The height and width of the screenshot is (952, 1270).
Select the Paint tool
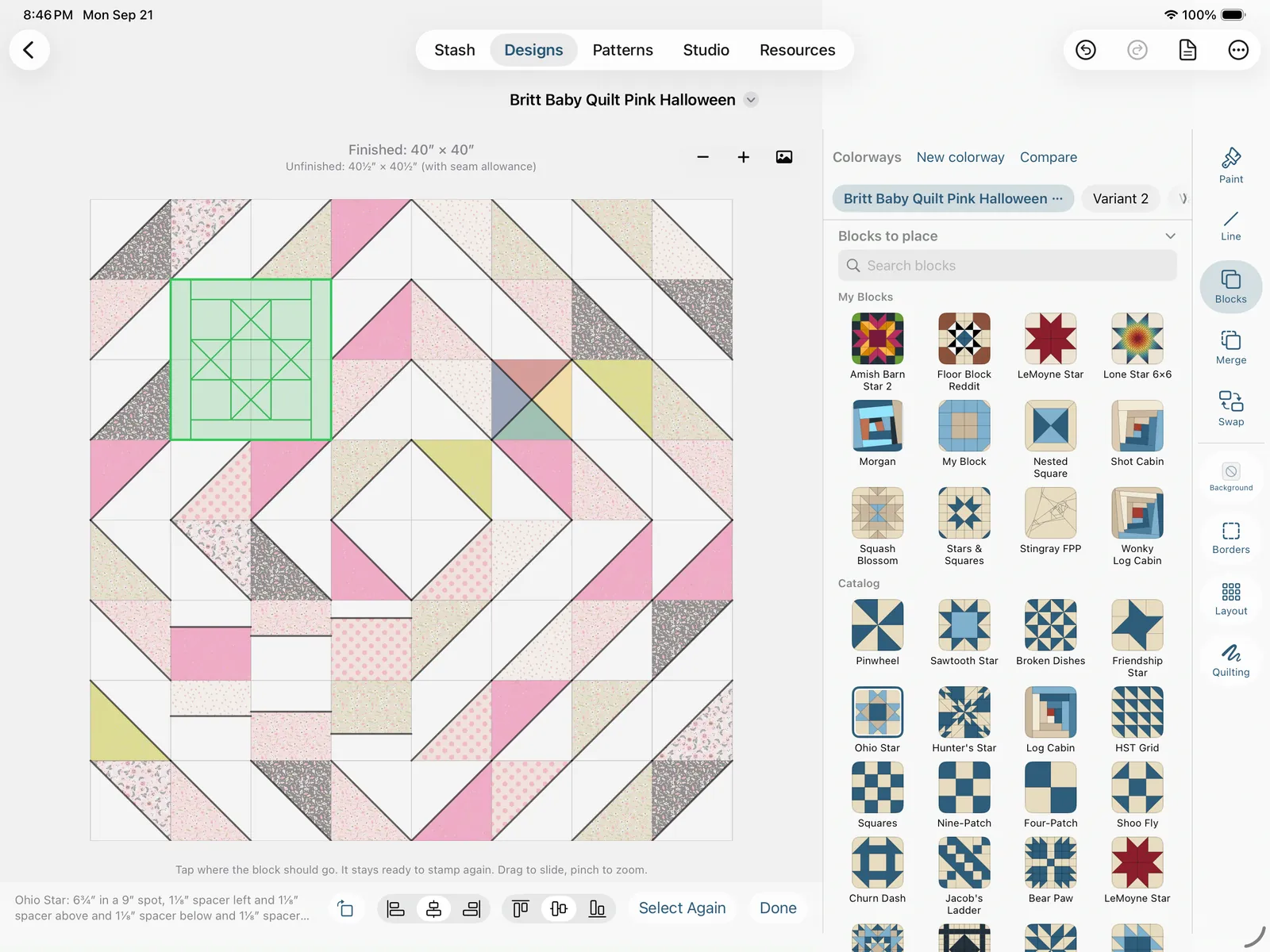(x=1230, y=166)
